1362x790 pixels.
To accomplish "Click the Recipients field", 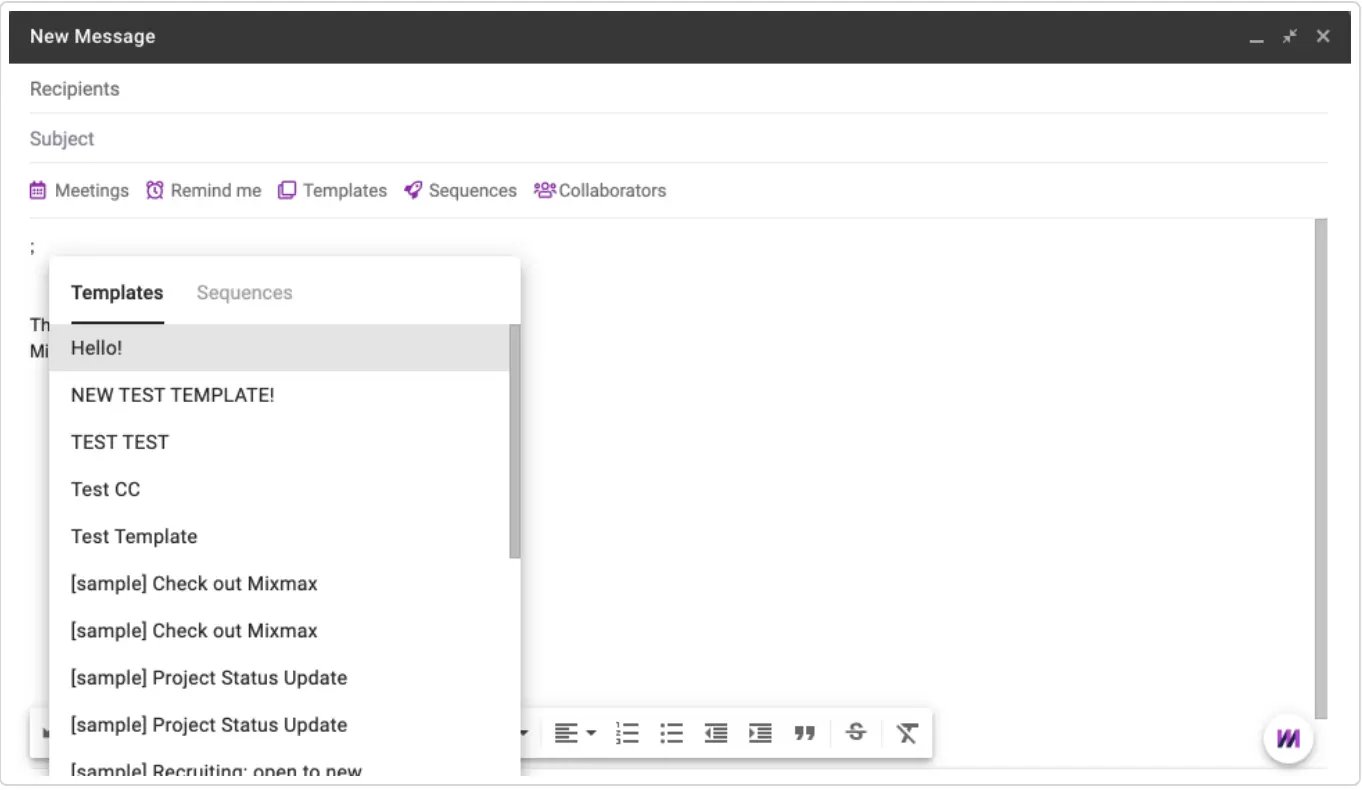I will (x=679, y=89).
